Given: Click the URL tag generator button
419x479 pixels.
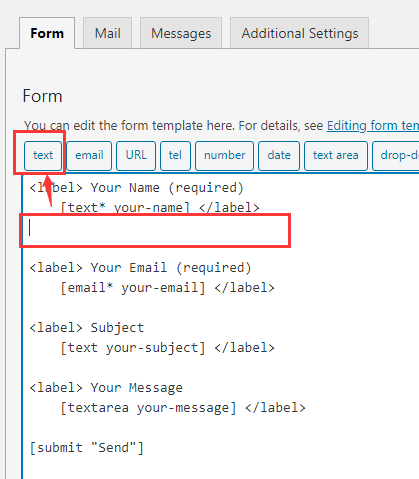Looking at the screenshot, I should 136,155.
